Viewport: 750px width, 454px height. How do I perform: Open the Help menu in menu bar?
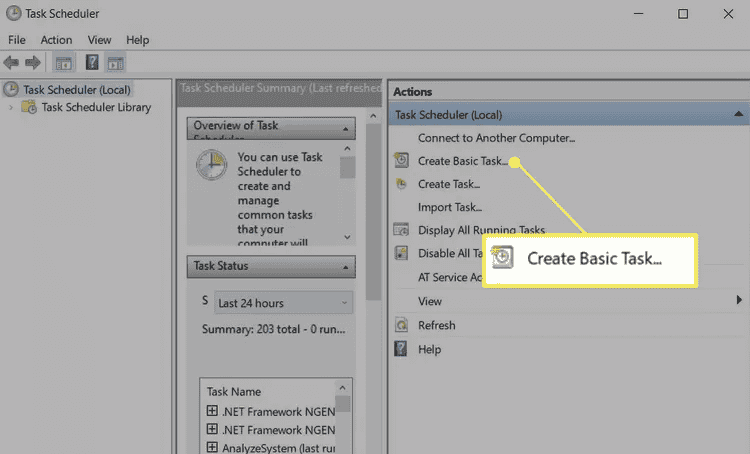tap(137, 40)
